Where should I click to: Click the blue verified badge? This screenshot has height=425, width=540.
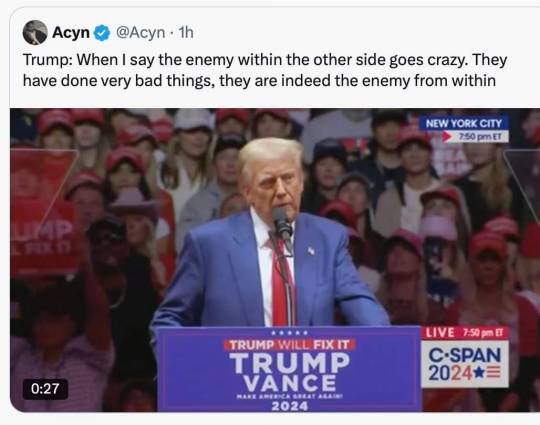(x=102, y=33)
